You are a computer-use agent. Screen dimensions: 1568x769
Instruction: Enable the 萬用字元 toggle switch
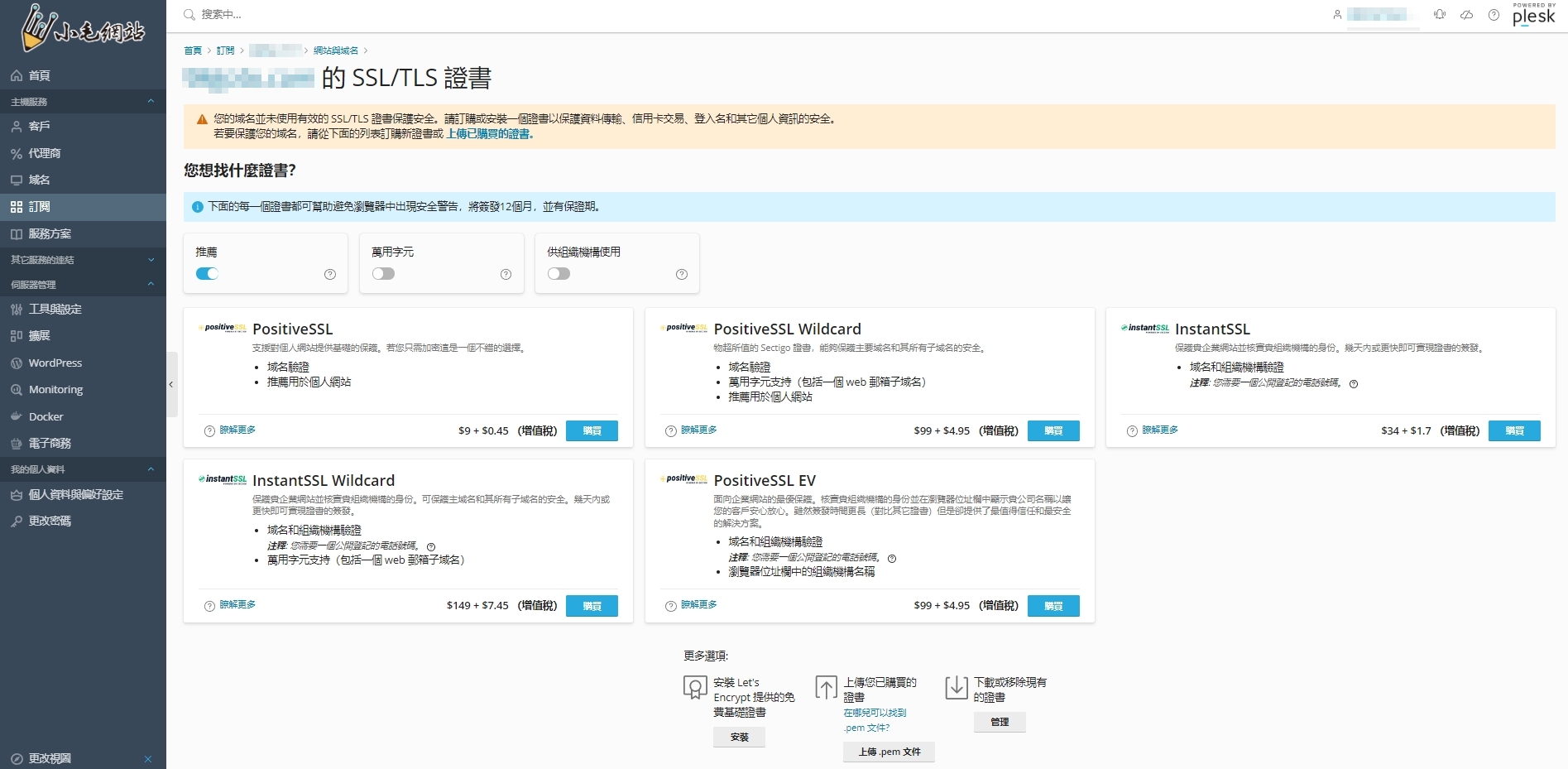click(x=383, y=274)
